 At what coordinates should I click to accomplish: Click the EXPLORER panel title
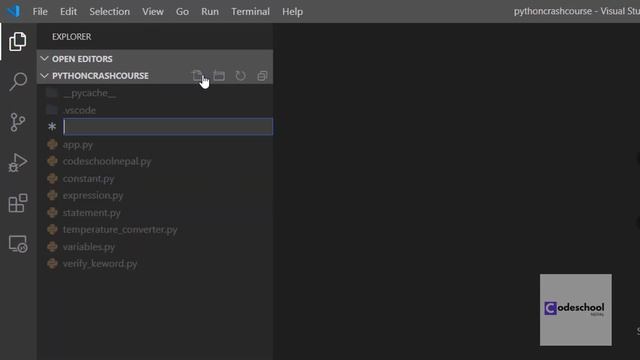(x=71, y=36)
